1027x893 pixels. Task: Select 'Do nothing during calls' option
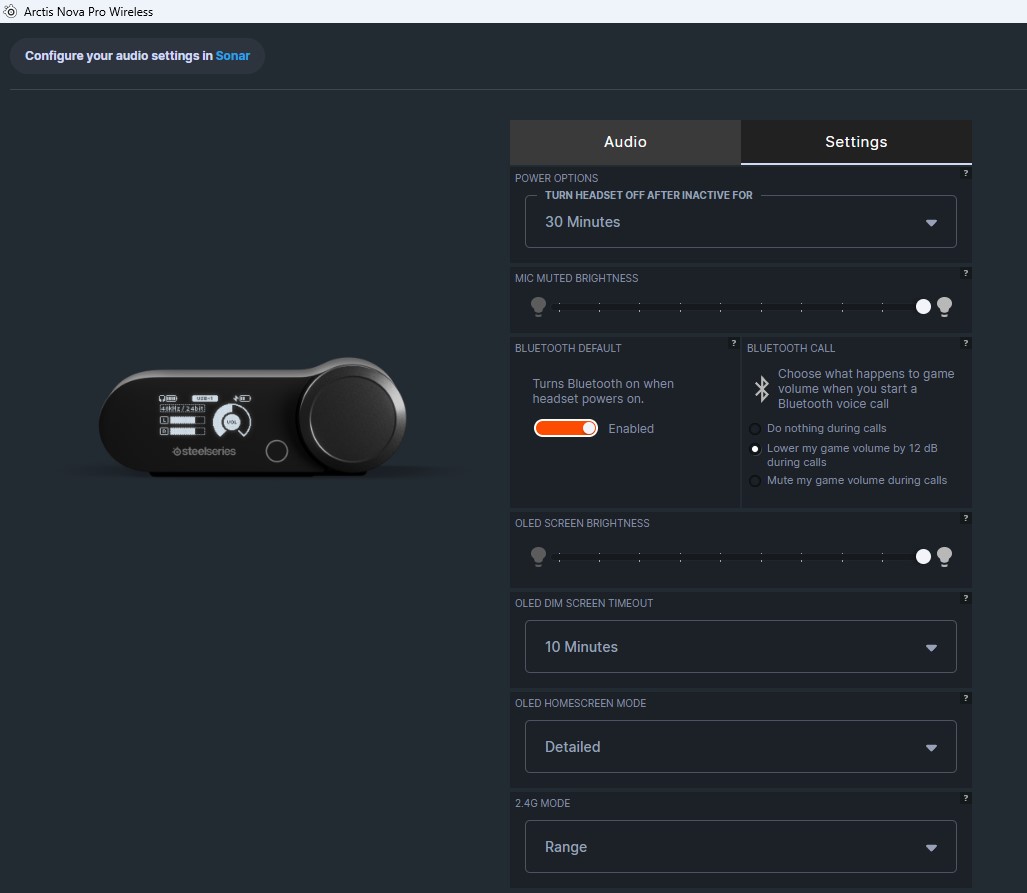click(x=755, y=429)
